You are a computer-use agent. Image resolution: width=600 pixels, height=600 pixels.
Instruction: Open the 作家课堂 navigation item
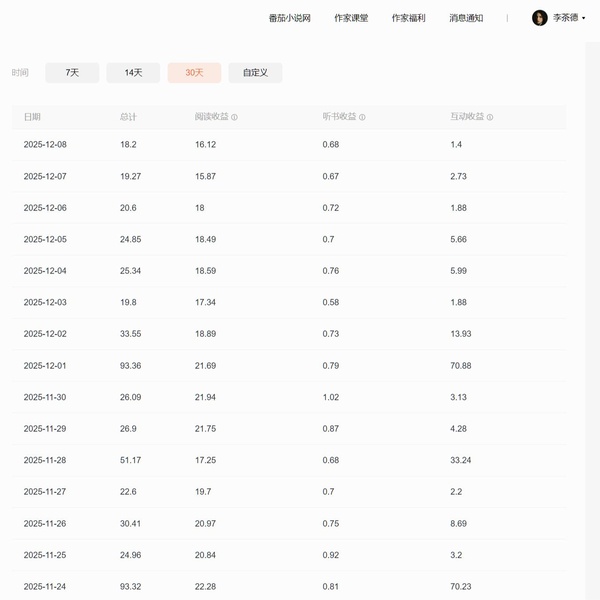(351, 18)
